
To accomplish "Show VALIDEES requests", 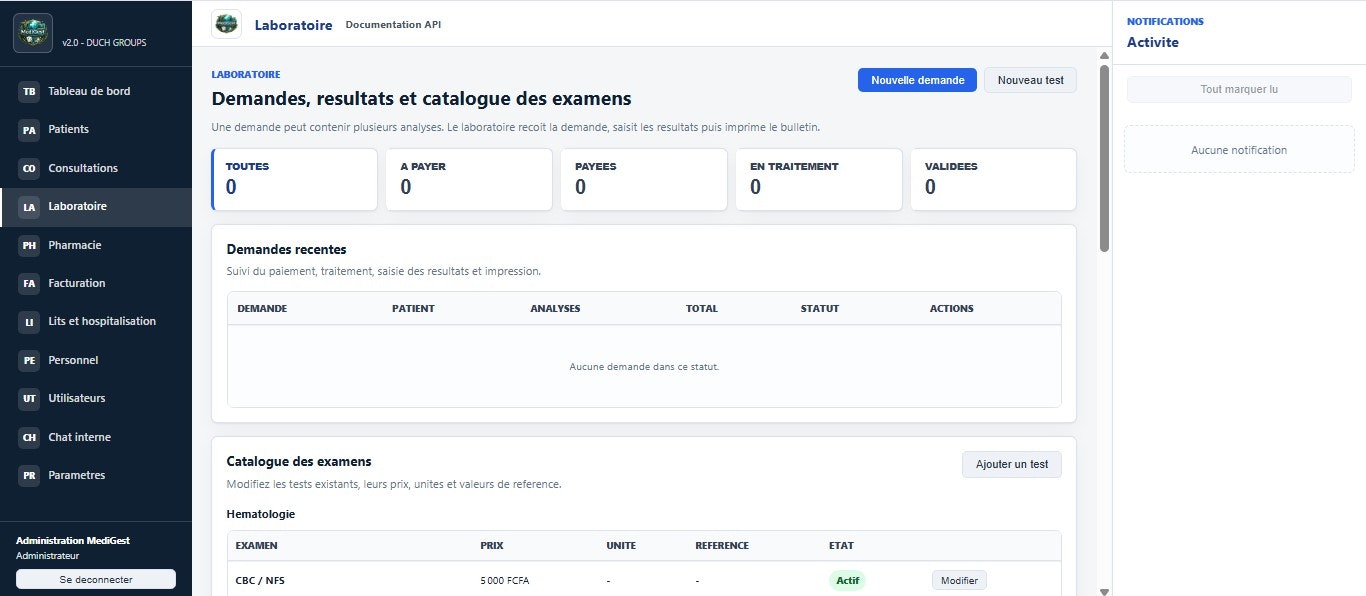I will [x=993, y=180].
